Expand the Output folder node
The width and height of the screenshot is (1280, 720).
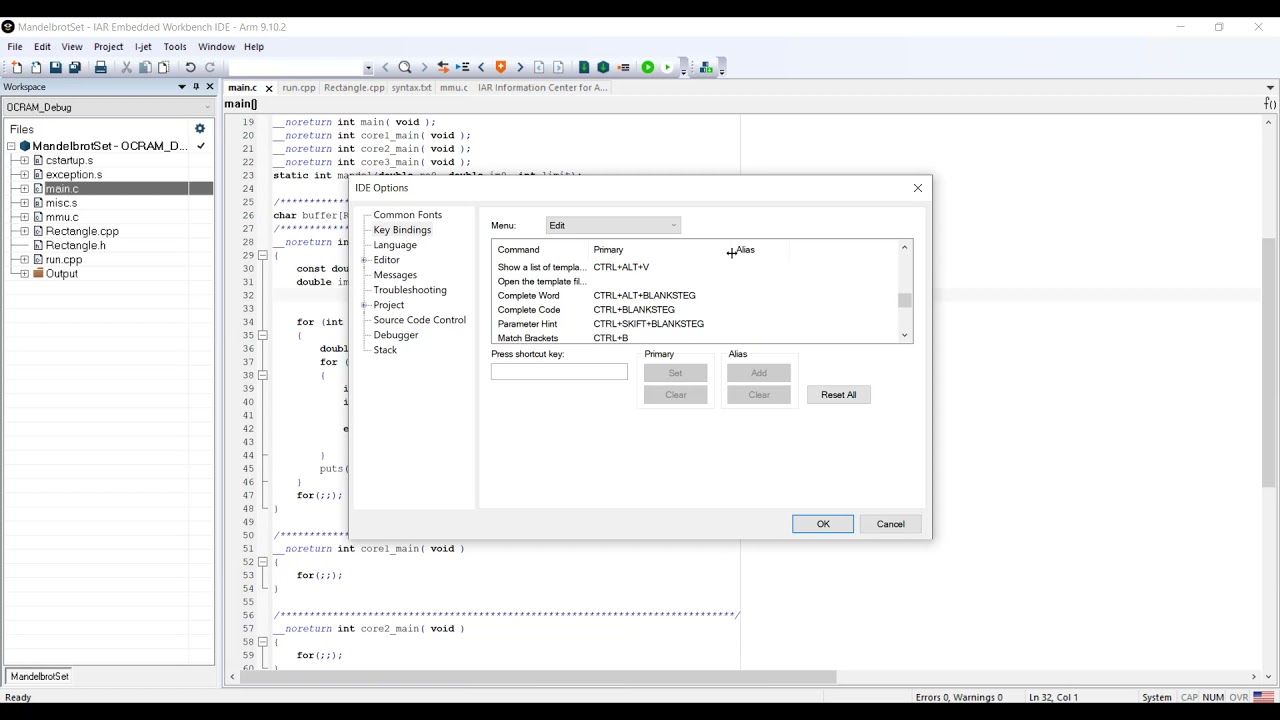coord(24,274)
